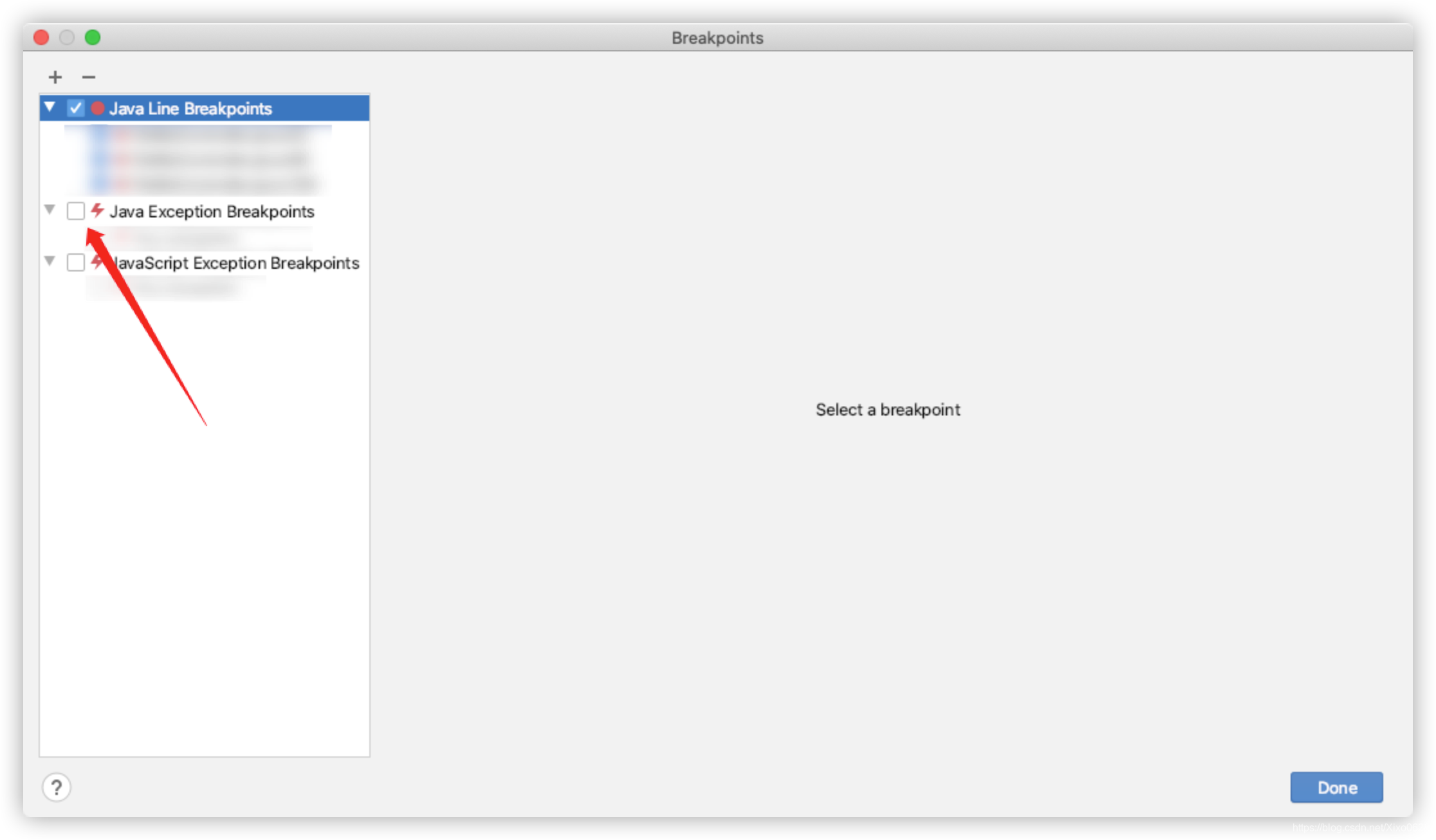This screenshot has width=1436, height=840.
Task: Select the Java Exception Breakpoints row
Action: [205, 211]
